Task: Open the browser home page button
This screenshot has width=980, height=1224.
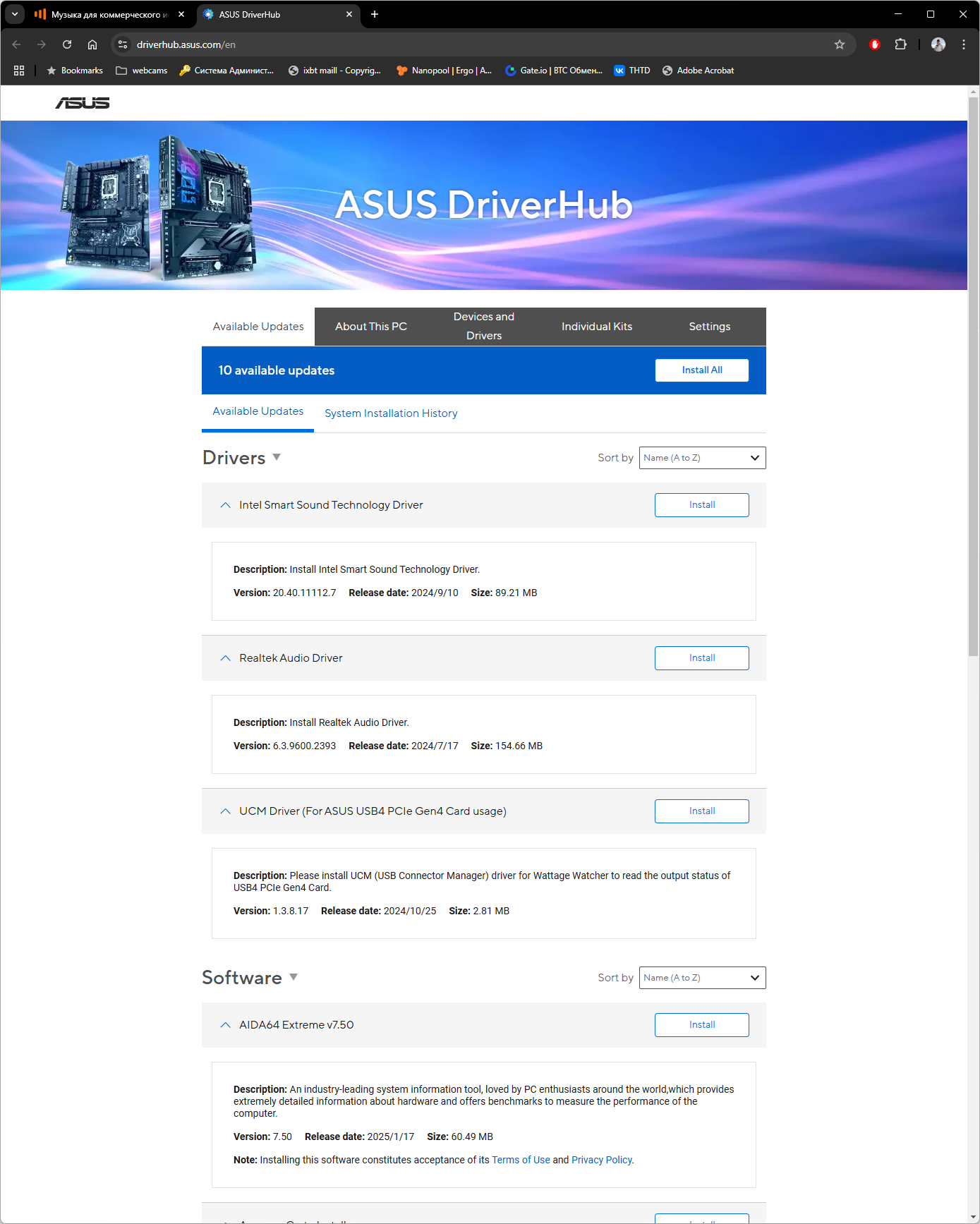Action: (x=92, y=44)
